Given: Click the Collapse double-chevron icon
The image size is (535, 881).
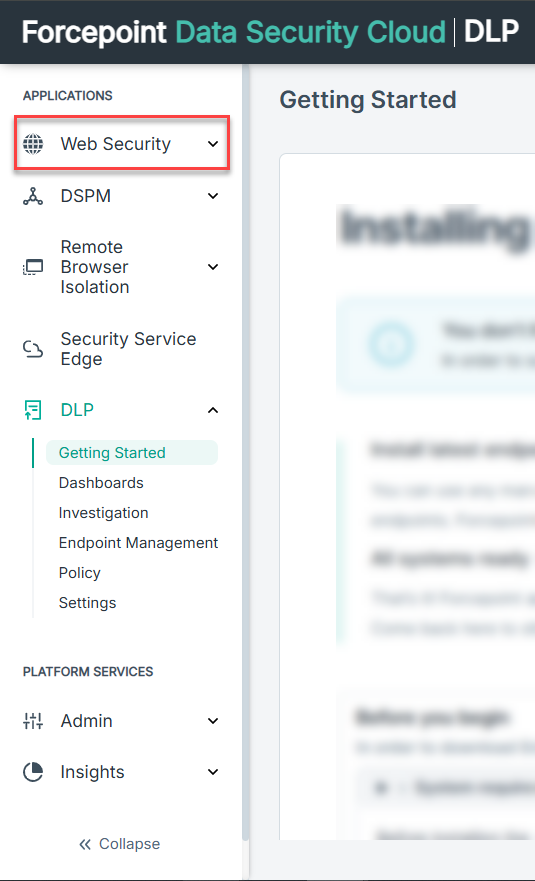Looking at the screenshot, I should (85, 844).
